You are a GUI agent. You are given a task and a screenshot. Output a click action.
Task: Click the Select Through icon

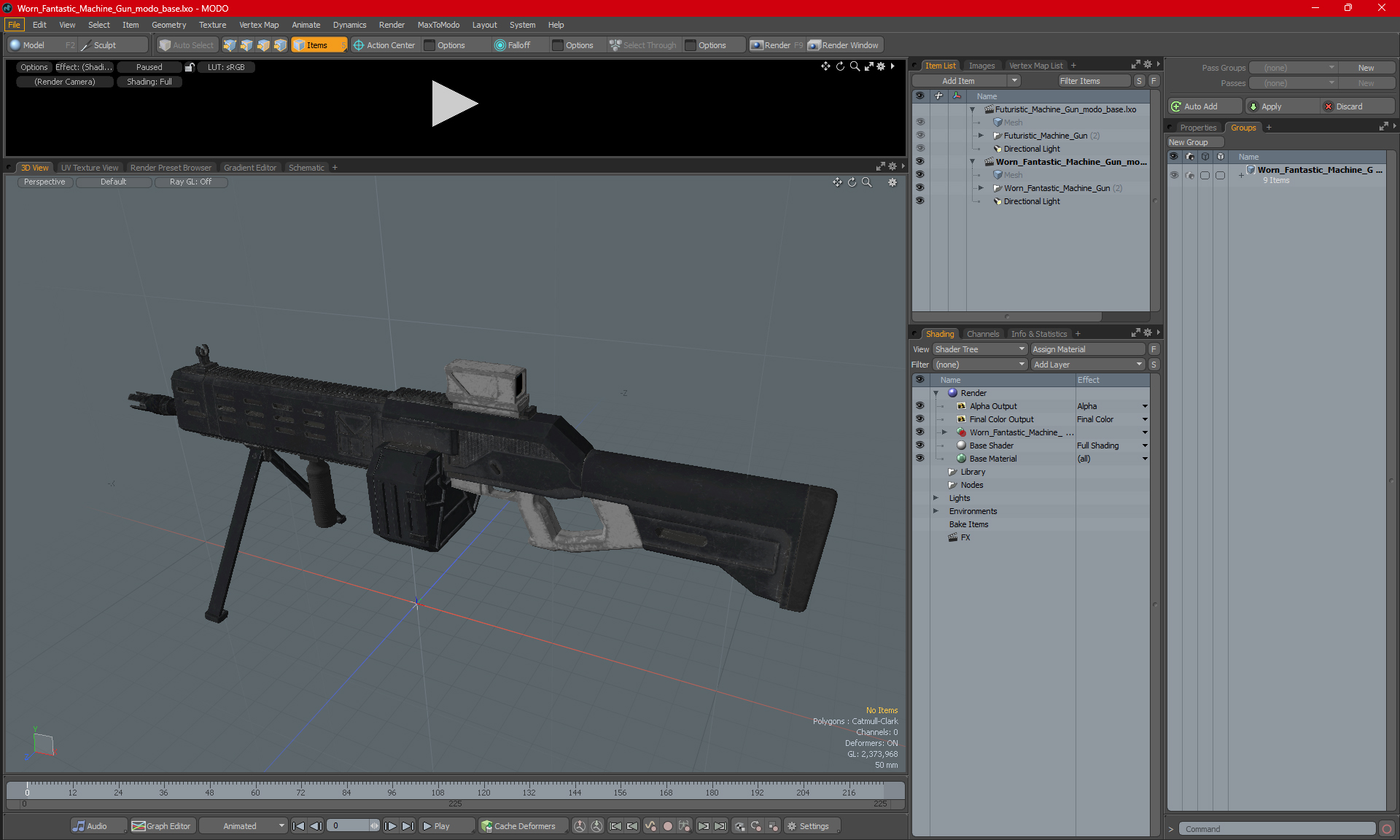pos(615,45)
